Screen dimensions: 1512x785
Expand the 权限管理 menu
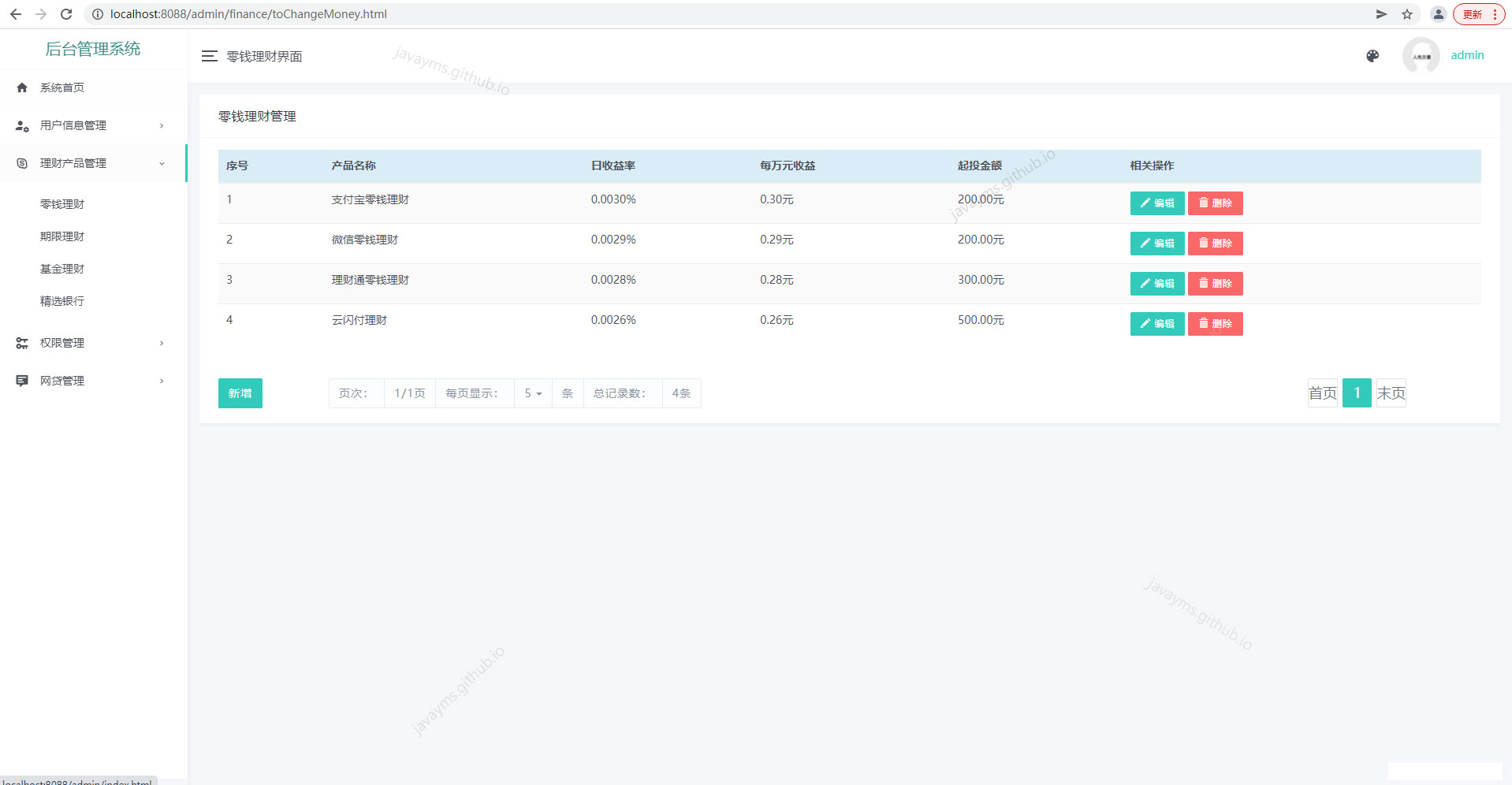(x=93, y=343)
